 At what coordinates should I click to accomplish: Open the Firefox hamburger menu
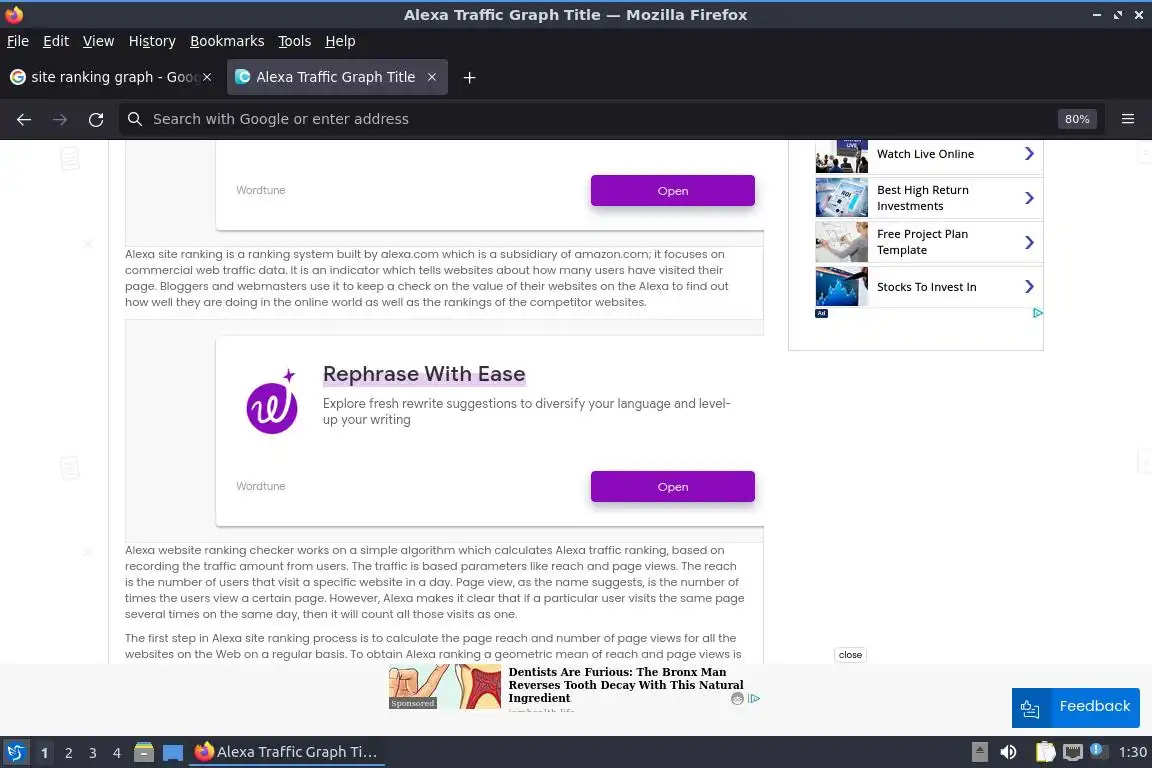(1128, 119)
